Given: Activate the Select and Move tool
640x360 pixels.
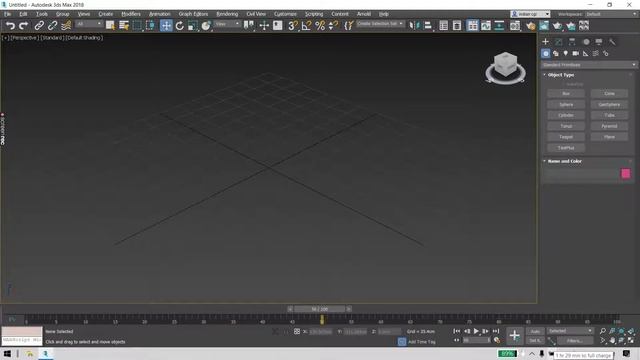Looking at the screenshot, I should (166, 26).
